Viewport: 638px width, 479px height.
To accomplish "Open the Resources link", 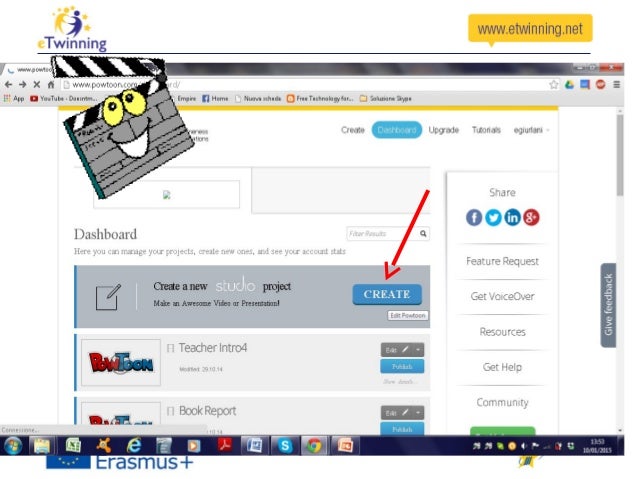I will click(503, 332).
